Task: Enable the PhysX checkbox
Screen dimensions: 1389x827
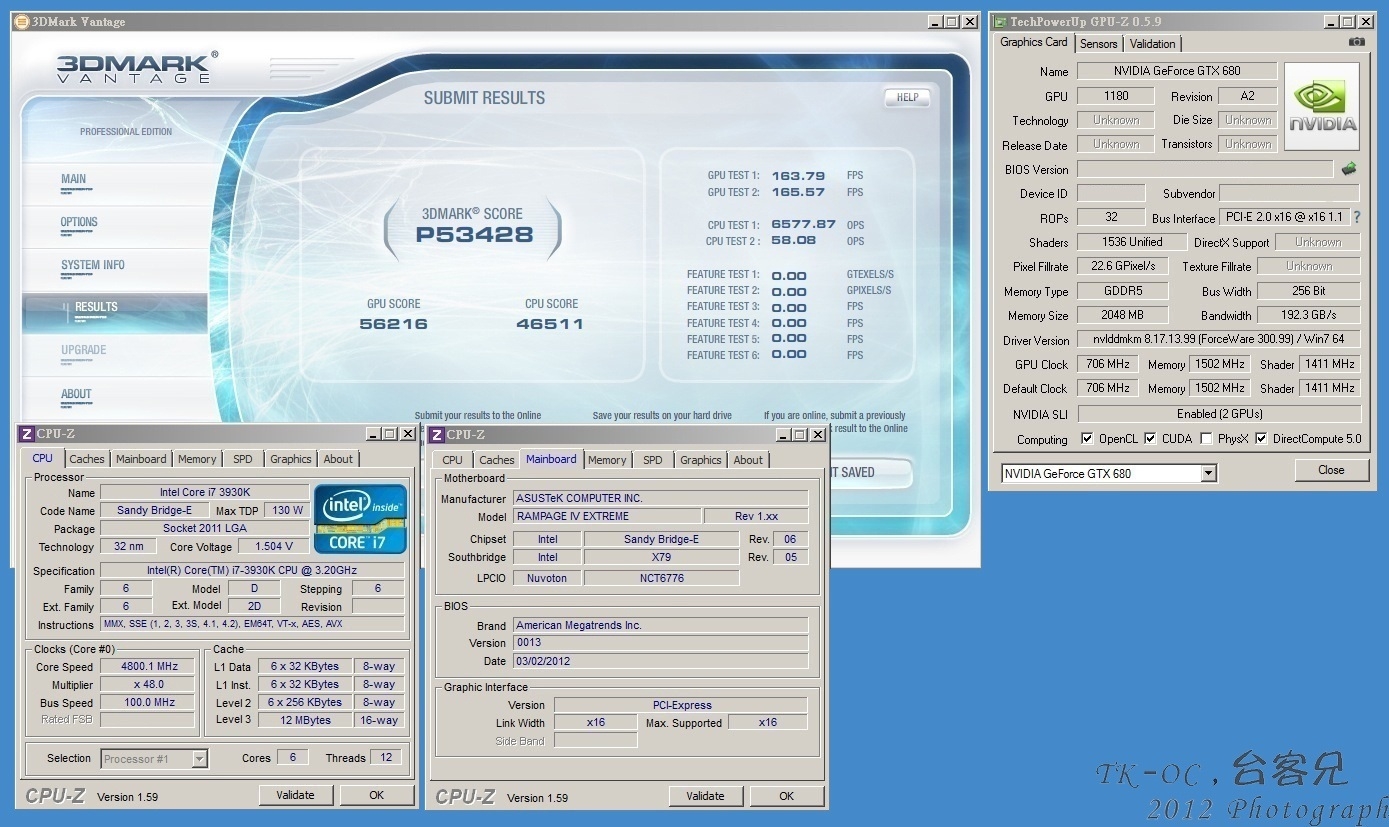Action: click(1206, 439)
